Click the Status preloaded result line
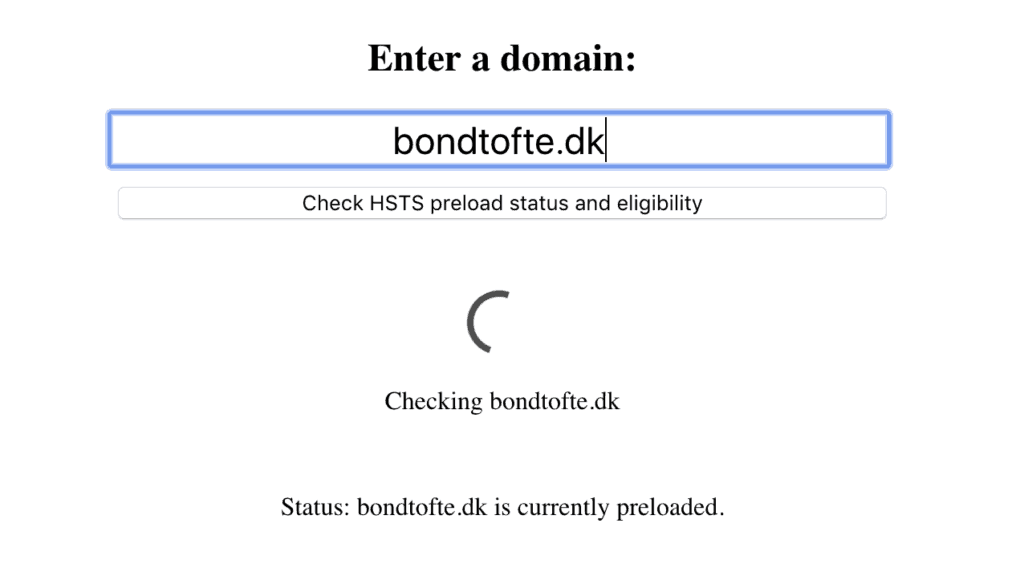 point(502,507)
